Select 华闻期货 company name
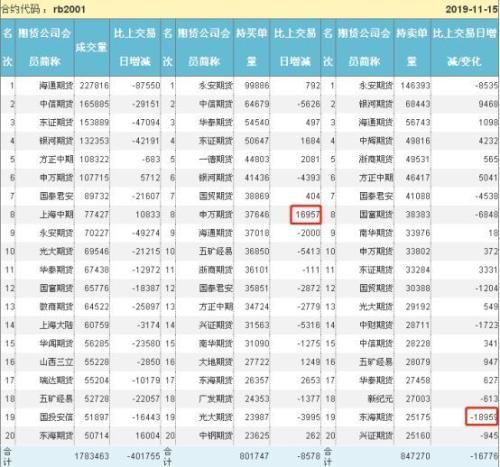The width and height of the screenshot is (500, 467). 56,343
